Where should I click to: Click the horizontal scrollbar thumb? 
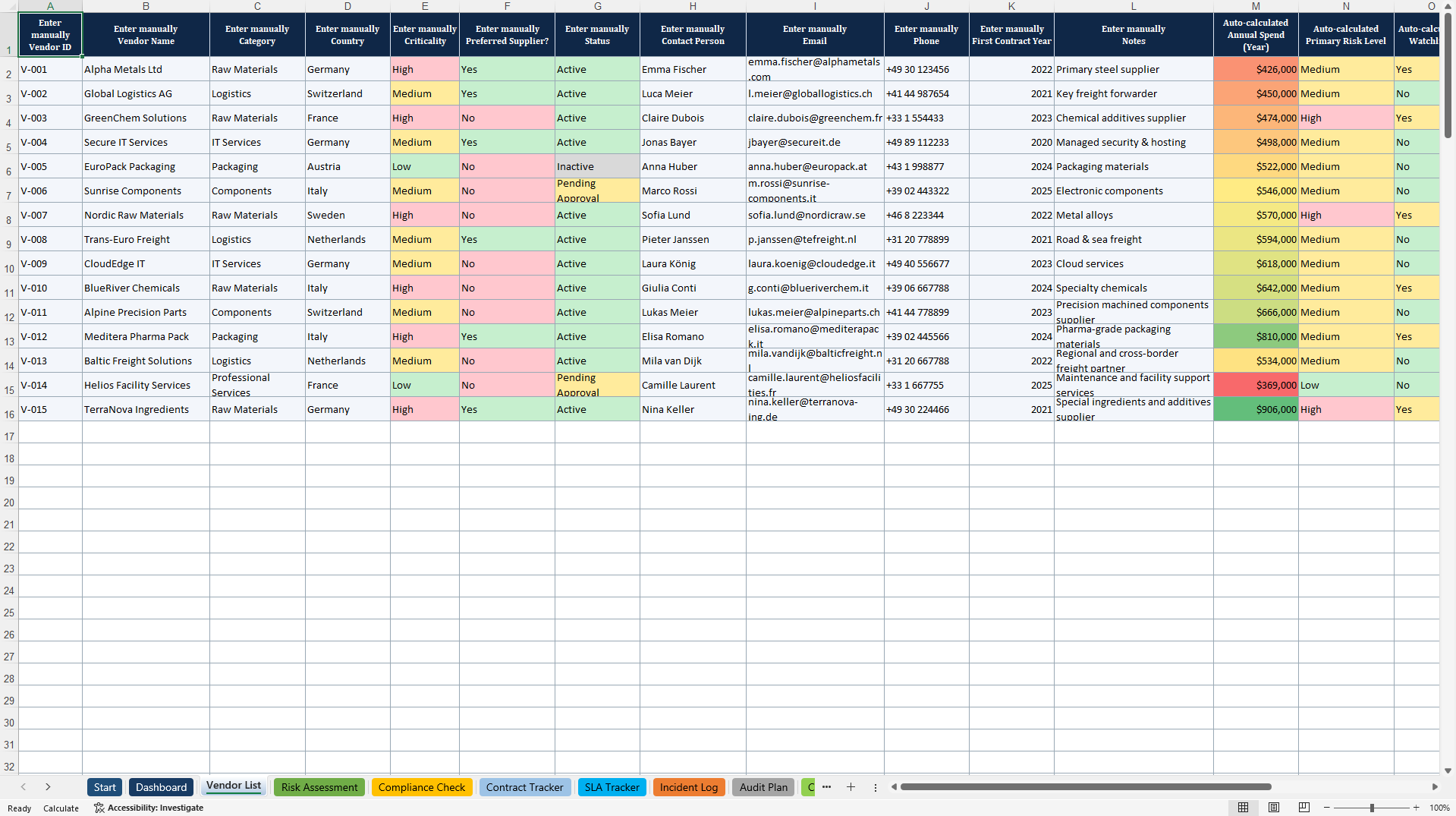(x=1086, y=787)
